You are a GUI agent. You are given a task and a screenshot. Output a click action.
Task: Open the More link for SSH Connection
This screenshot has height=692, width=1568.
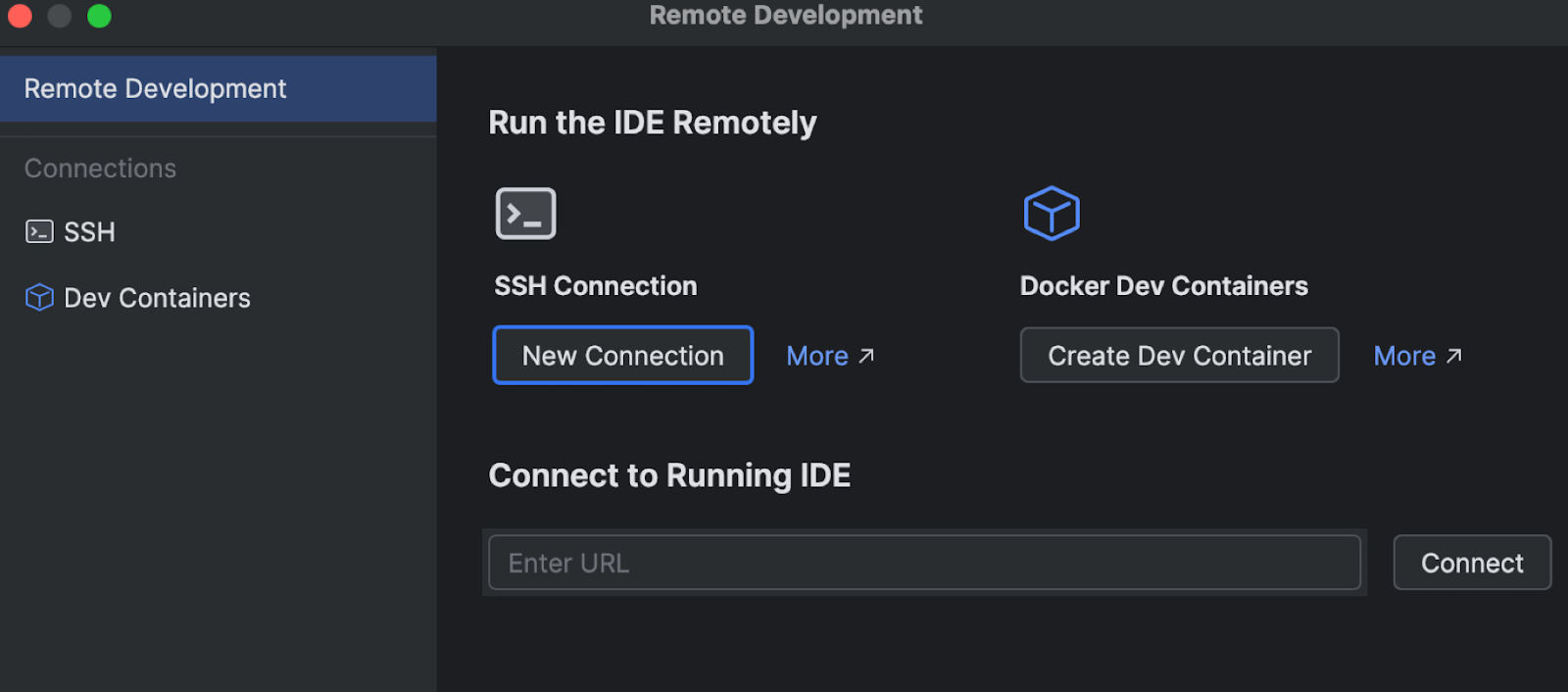click(817, 356)
